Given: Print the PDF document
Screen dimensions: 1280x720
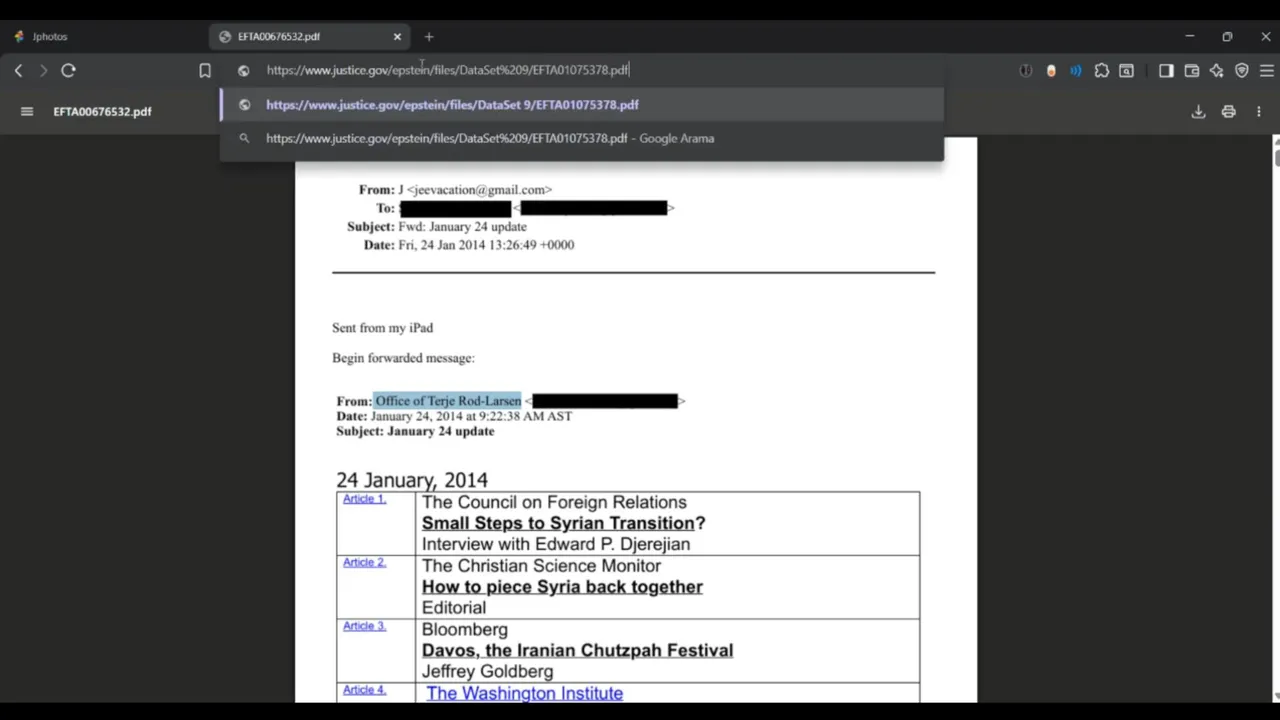Looking at the screenshot, I should click(x=1228, y=111).
